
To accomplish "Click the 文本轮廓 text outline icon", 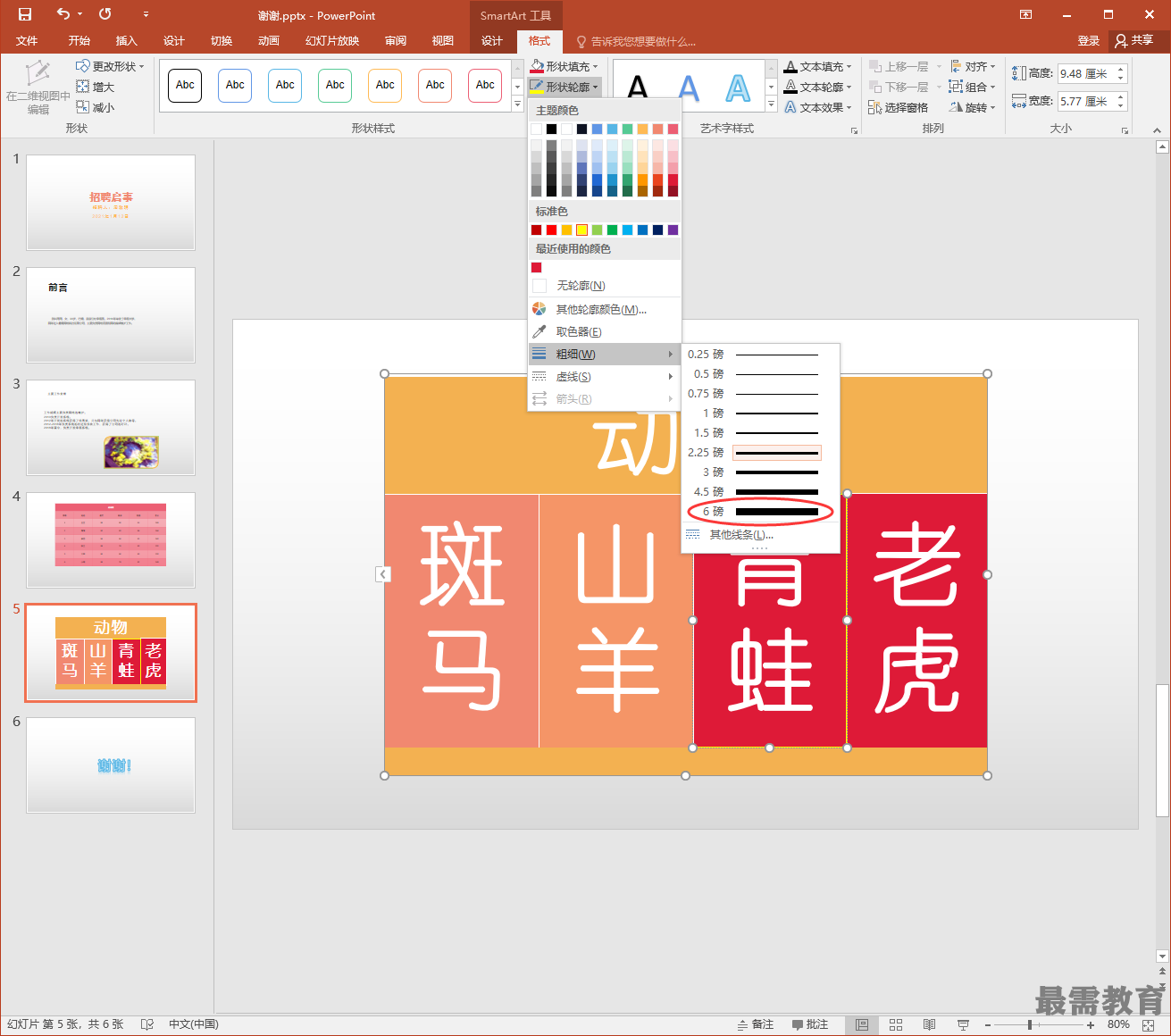I will point(790,87).
